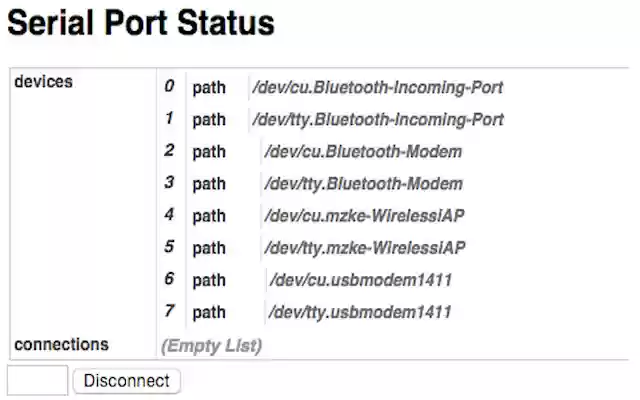Screen dimensions: 640x400
Task: Select device index 0 in the list
Action: click(169, 87)
